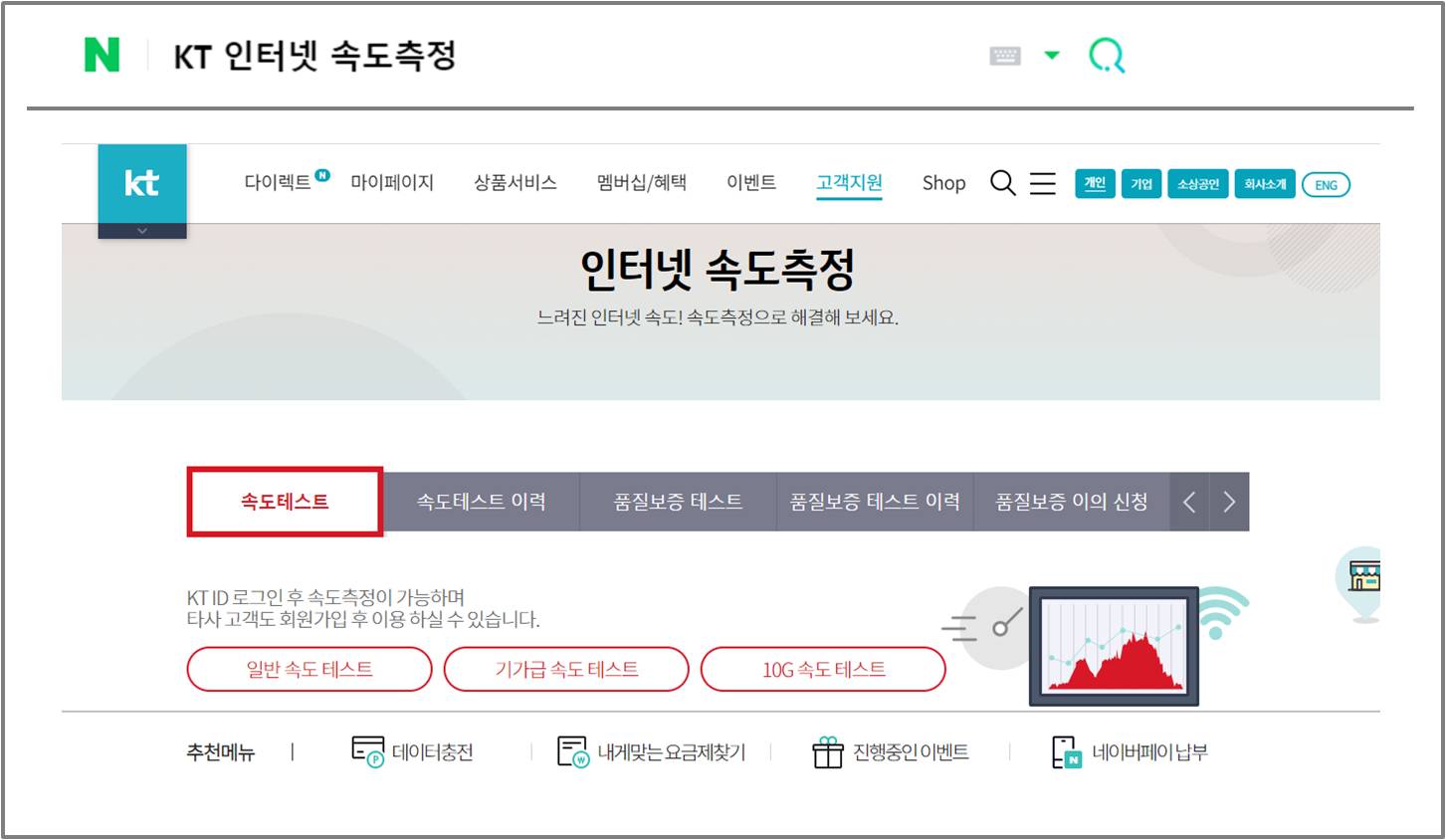
Task: Open the 다이렉트 menu
Action: point(278,183)
